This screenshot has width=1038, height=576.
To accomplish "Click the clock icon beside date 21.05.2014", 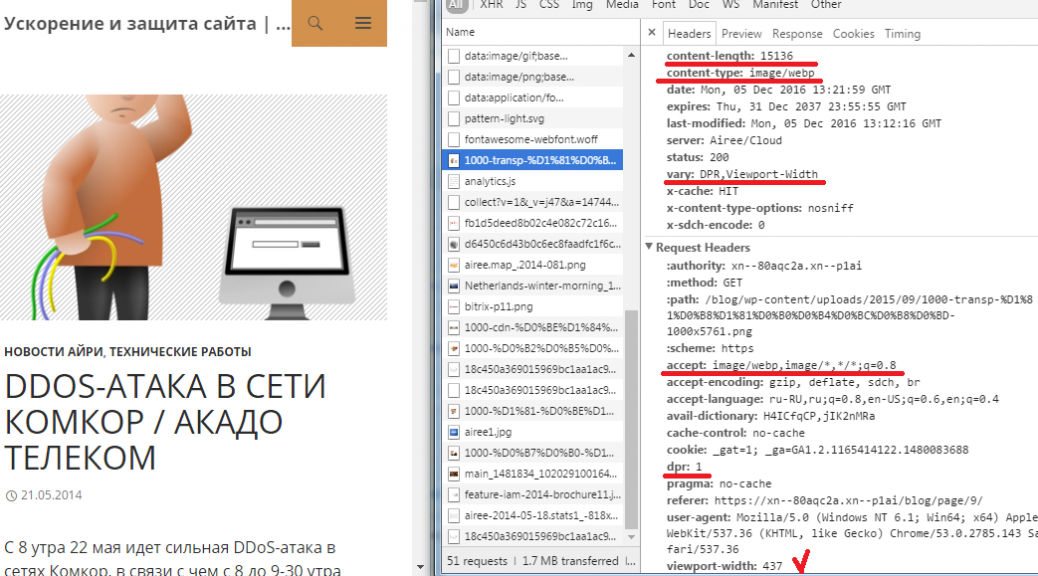I will click(10, 496).
